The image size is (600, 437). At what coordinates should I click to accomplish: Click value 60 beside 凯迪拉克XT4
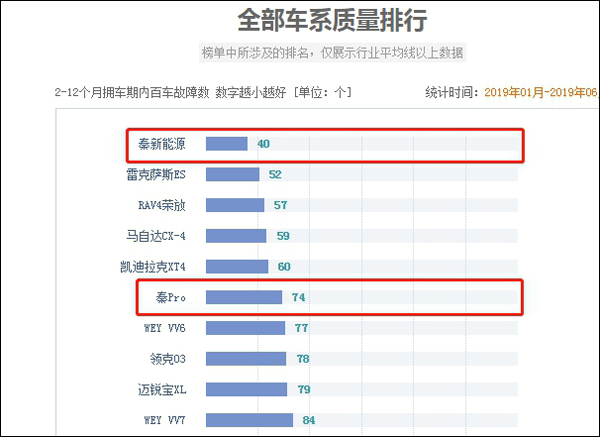coord(284,266)
